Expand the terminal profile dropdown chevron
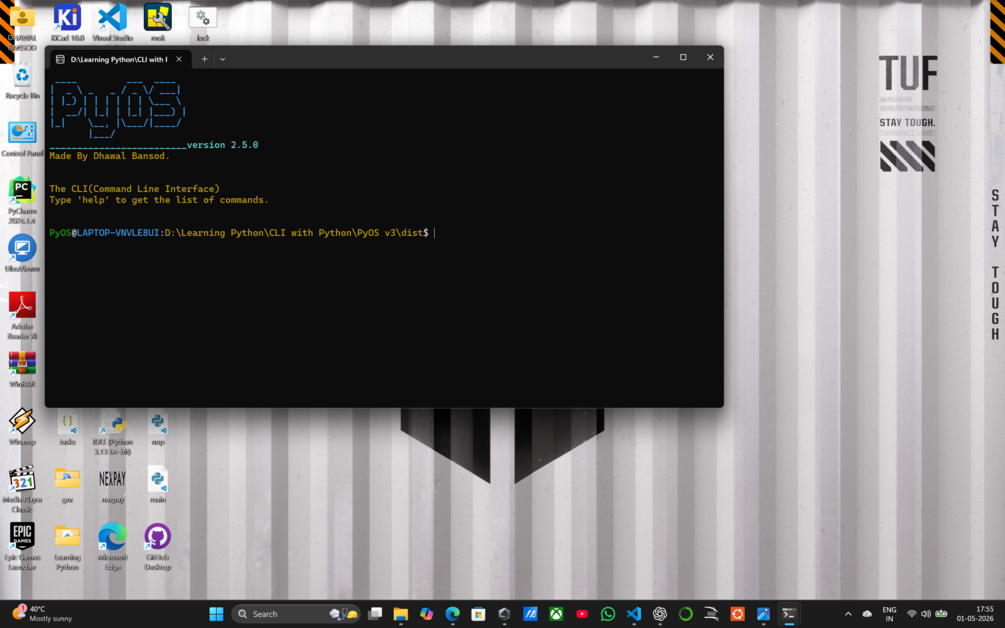Viewport: 1005px width, 628px height. (x=222, y=59)
